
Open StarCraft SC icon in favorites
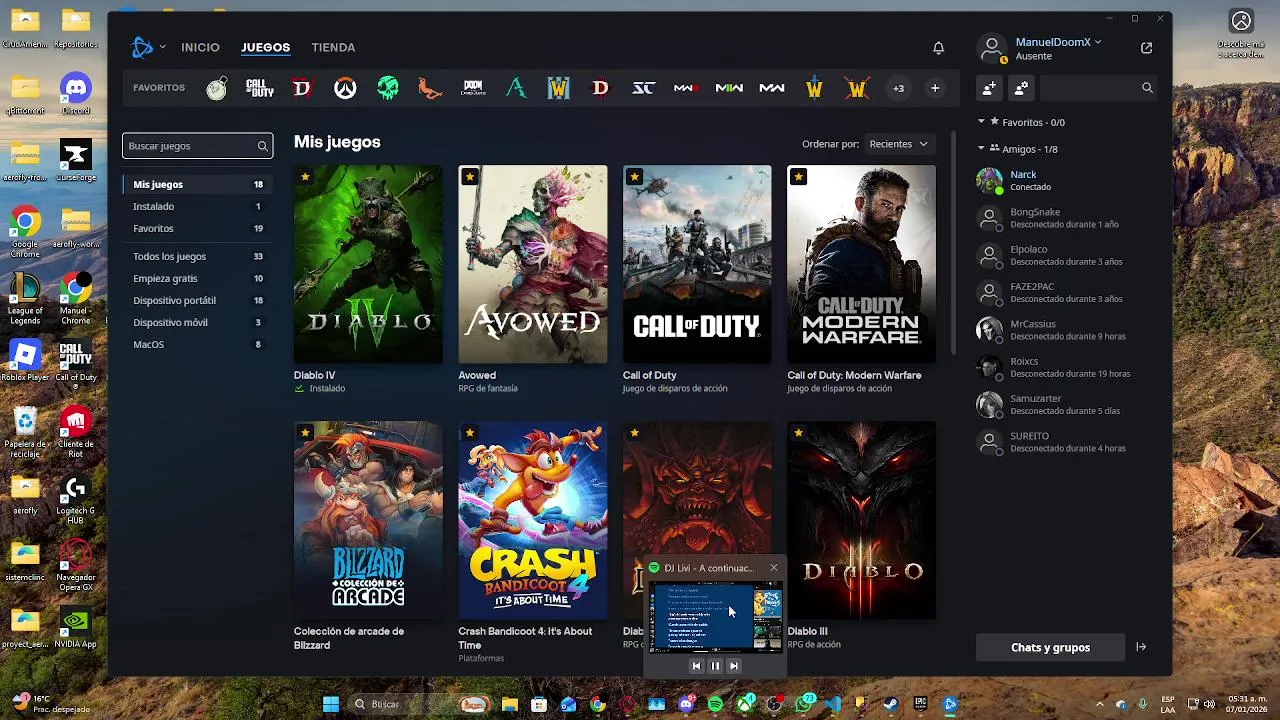tap(643, 88)
